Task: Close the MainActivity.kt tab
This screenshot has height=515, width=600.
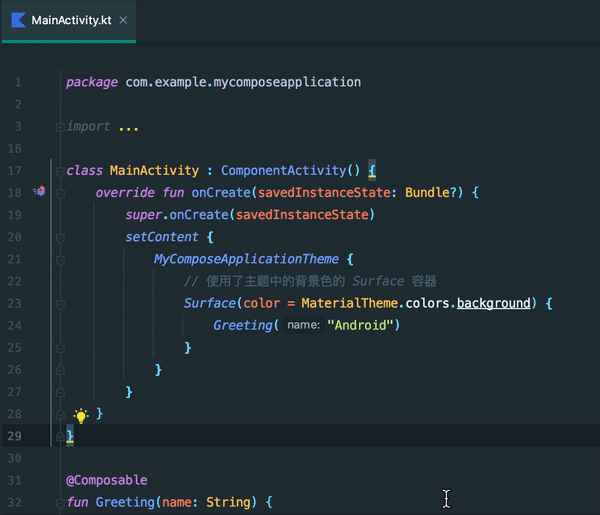Action: (x=123, y=20)
